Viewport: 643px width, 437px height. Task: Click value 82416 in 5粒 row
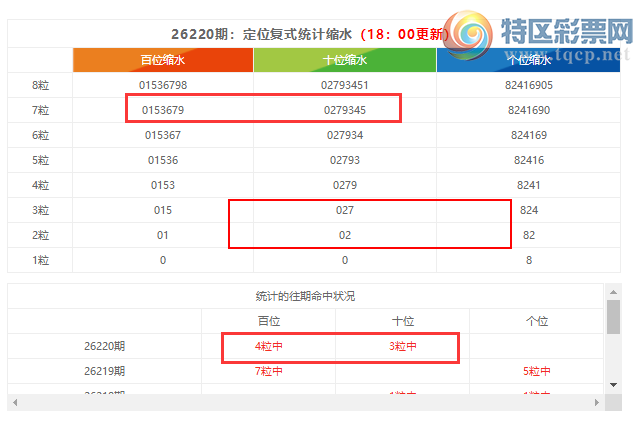point(529,160)
